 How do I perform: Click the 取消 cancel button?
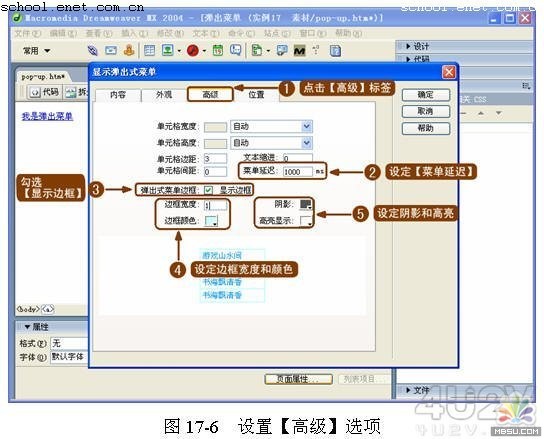click(426, 111)
